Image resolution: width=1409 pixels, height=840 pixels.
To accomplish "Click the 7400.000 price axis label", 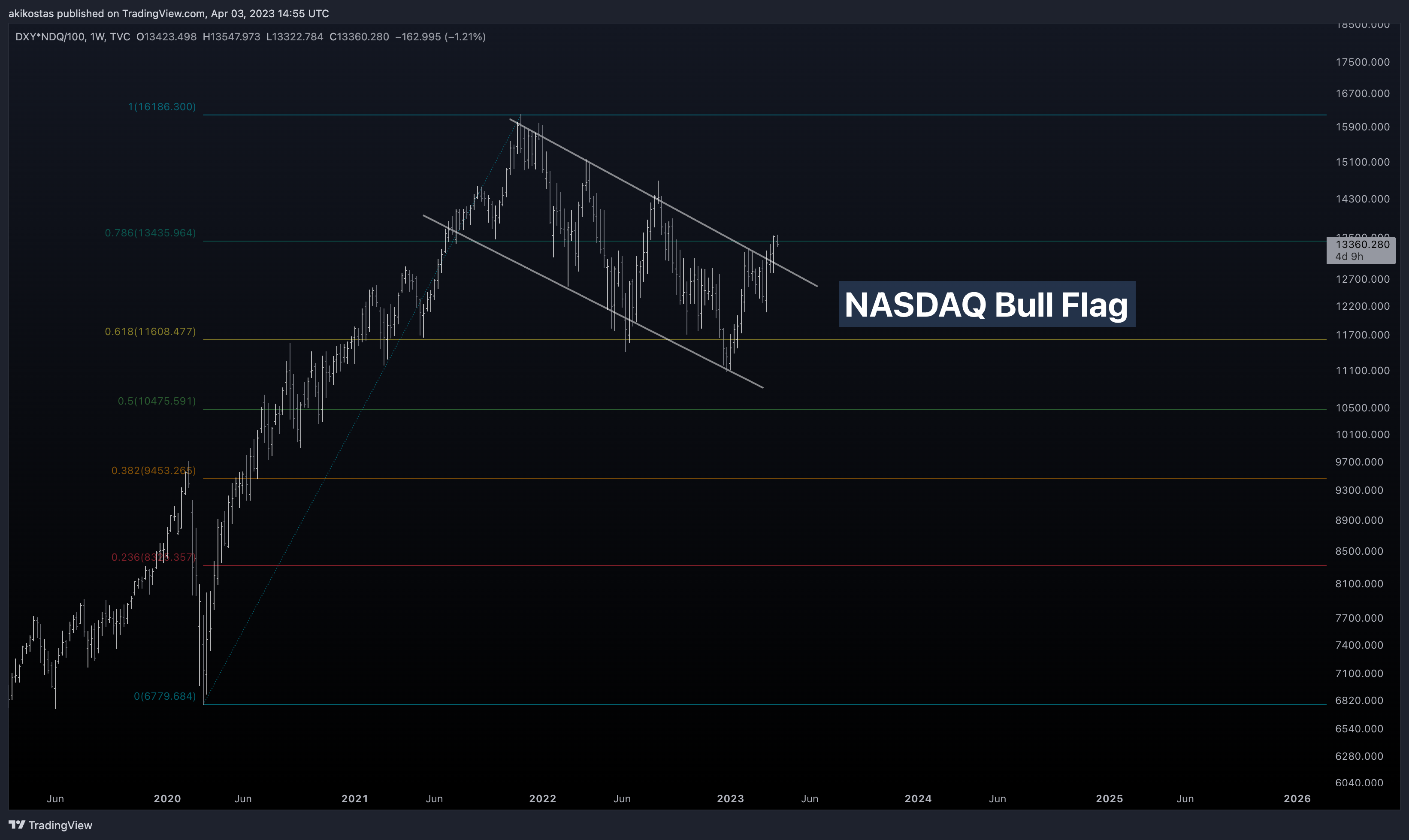I will click(x=1359, y=645).
